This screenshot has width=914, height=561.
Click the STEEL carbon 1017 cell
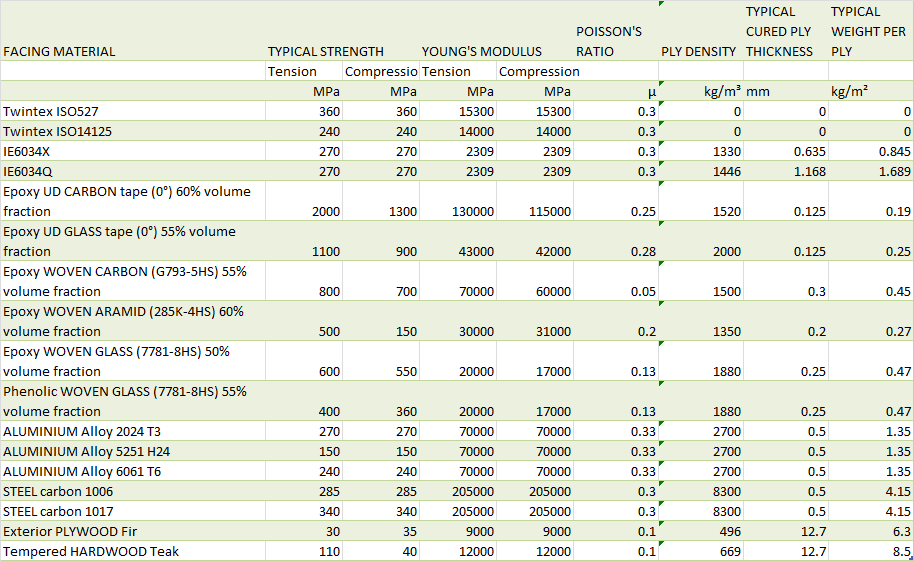[x=133, y=511]
